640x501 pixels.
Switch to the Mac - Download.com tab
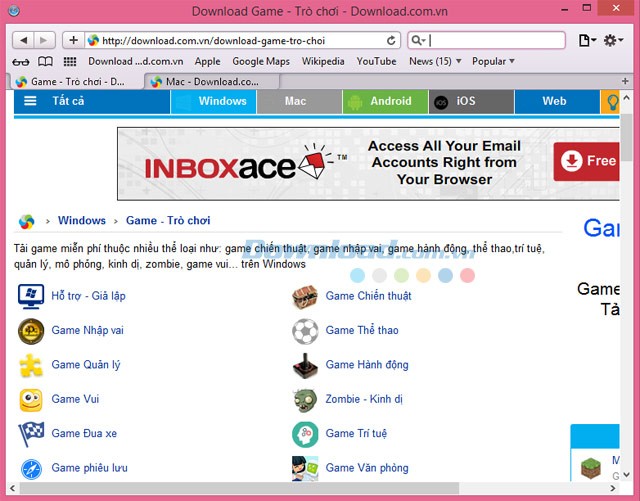[211, 82]
